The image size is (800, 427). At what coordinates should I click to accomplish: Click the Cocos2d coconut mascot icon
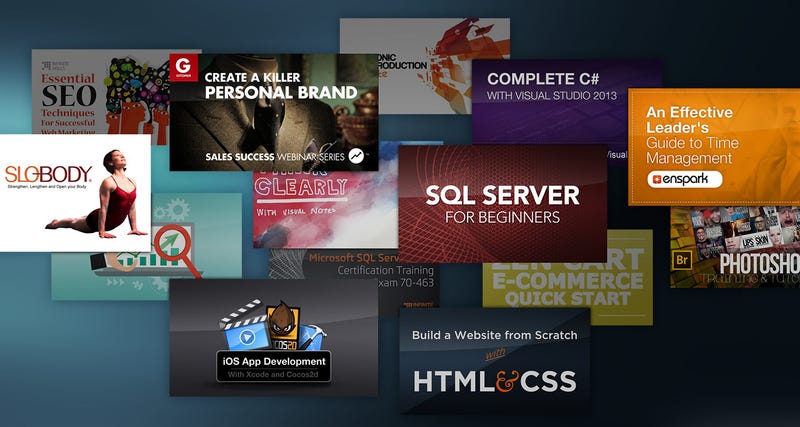[283, 319]
